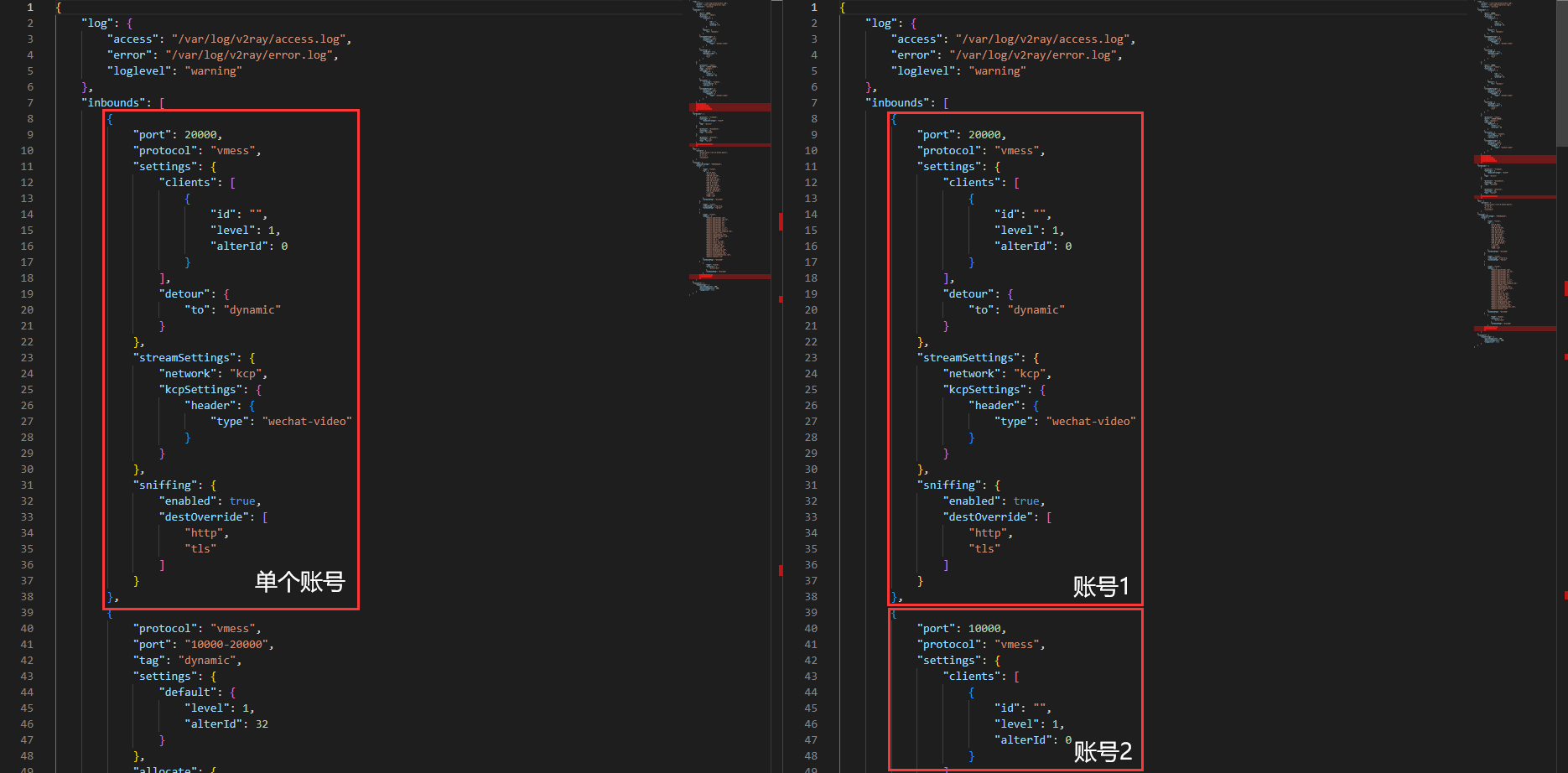Click the "loglevel" key in the left pane
The height and width of the screenshot is (773, 1568).
click(x=139, y=71)
